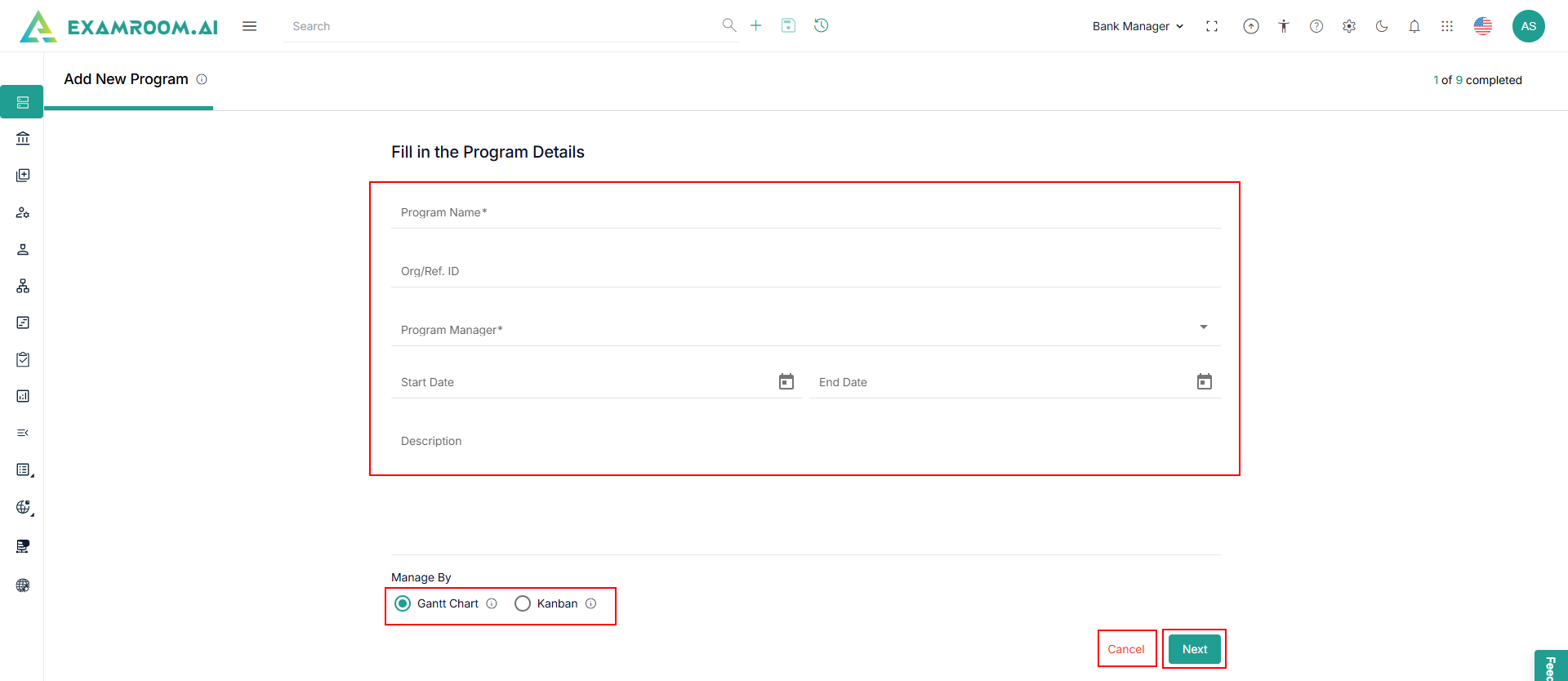Viewport: 1568px width, 681px height.
Task: Open the notifications bell
Action: click(x=1414, y=26)
